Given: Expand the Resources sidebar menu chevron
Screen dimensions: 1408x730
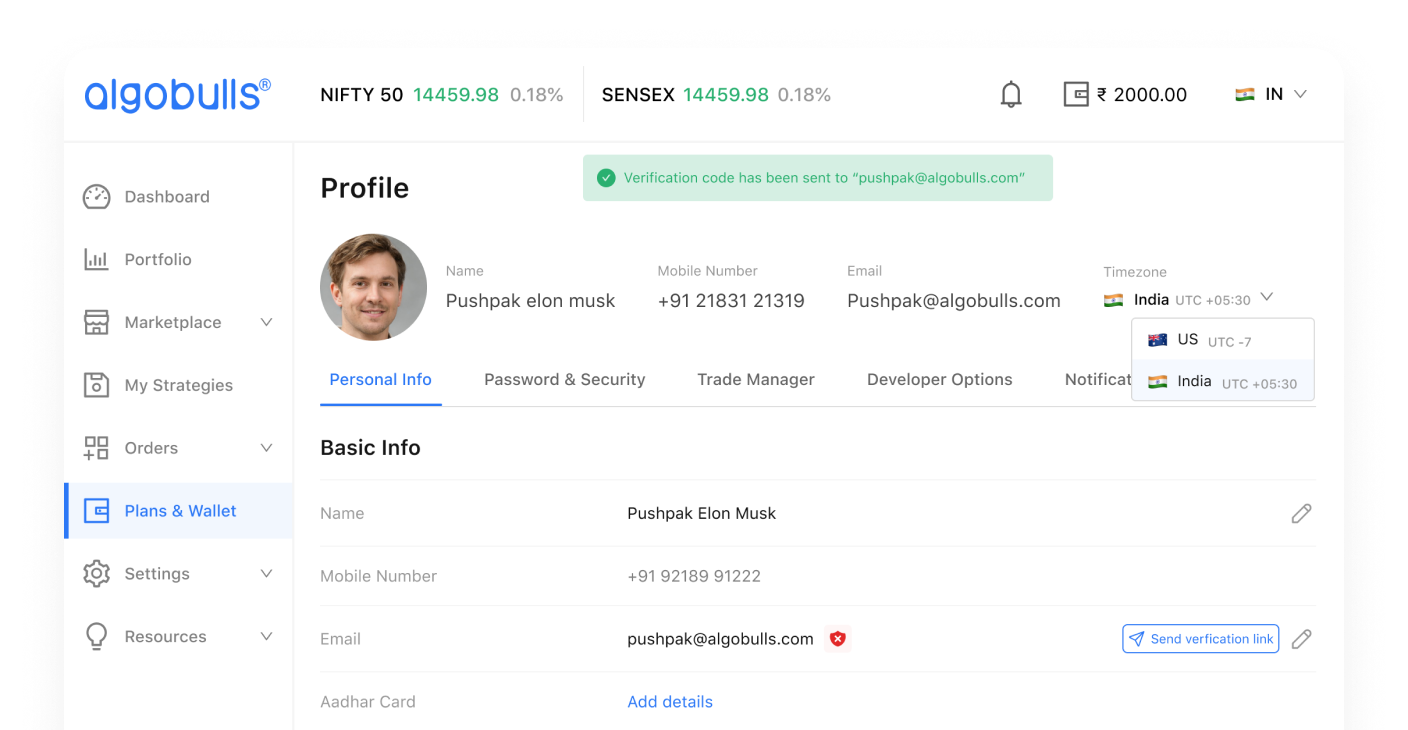Looking at the screenshot, I should click(x=266, y=637).
